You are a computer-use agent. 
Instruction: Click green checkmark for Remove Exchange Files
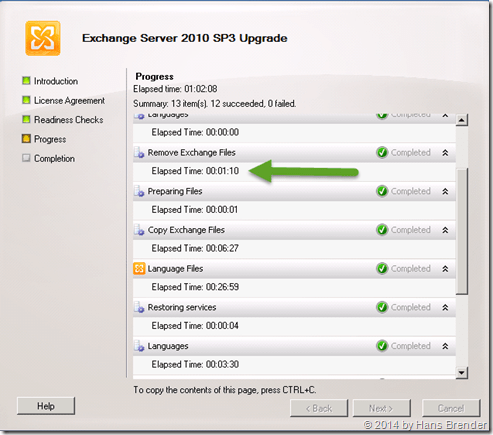tap(382, 153)
